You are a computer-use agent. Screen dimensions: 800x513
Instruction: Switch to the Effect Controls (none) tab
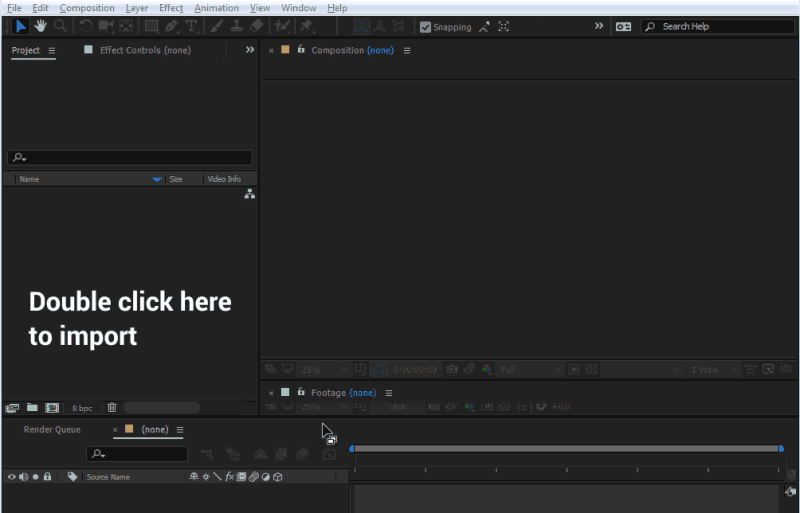[145, 50]
